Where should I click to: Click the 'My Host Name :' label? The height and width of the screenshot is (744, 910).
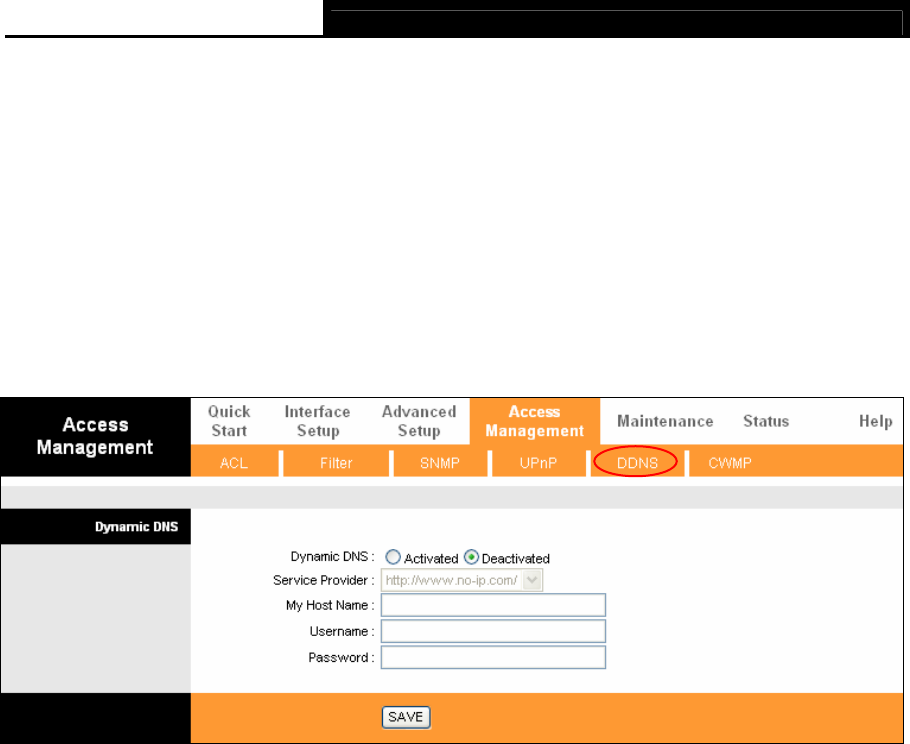[330, 605]
